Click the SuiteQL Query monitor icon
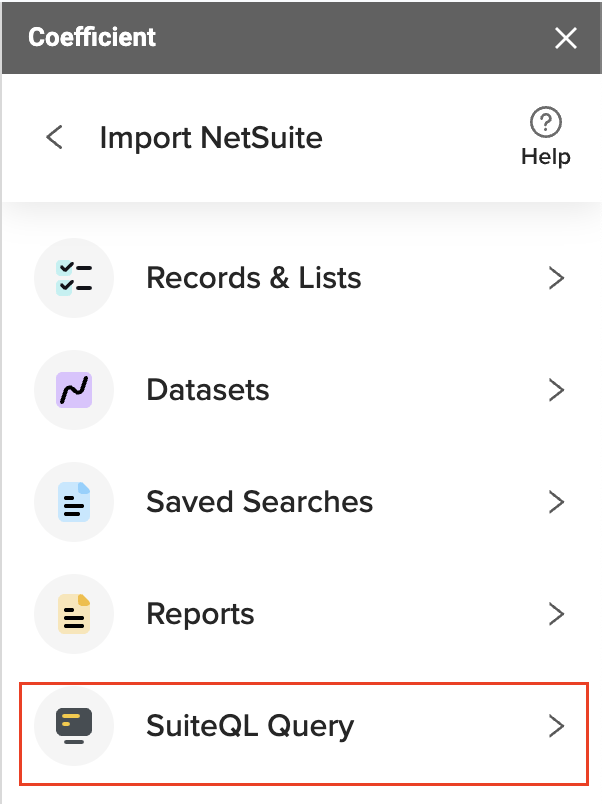The height and width of the screenshot is (804, 602). click(74, 726)
